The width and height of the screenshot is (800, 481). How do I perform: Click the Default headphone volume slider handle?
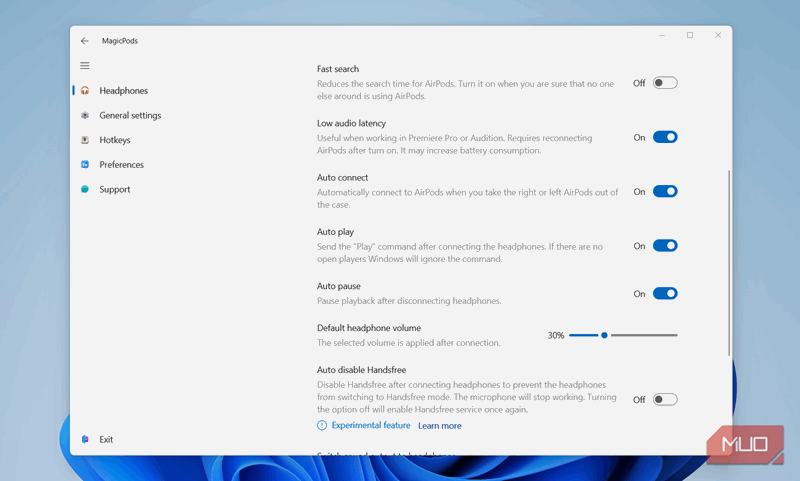tap(604, 335)
